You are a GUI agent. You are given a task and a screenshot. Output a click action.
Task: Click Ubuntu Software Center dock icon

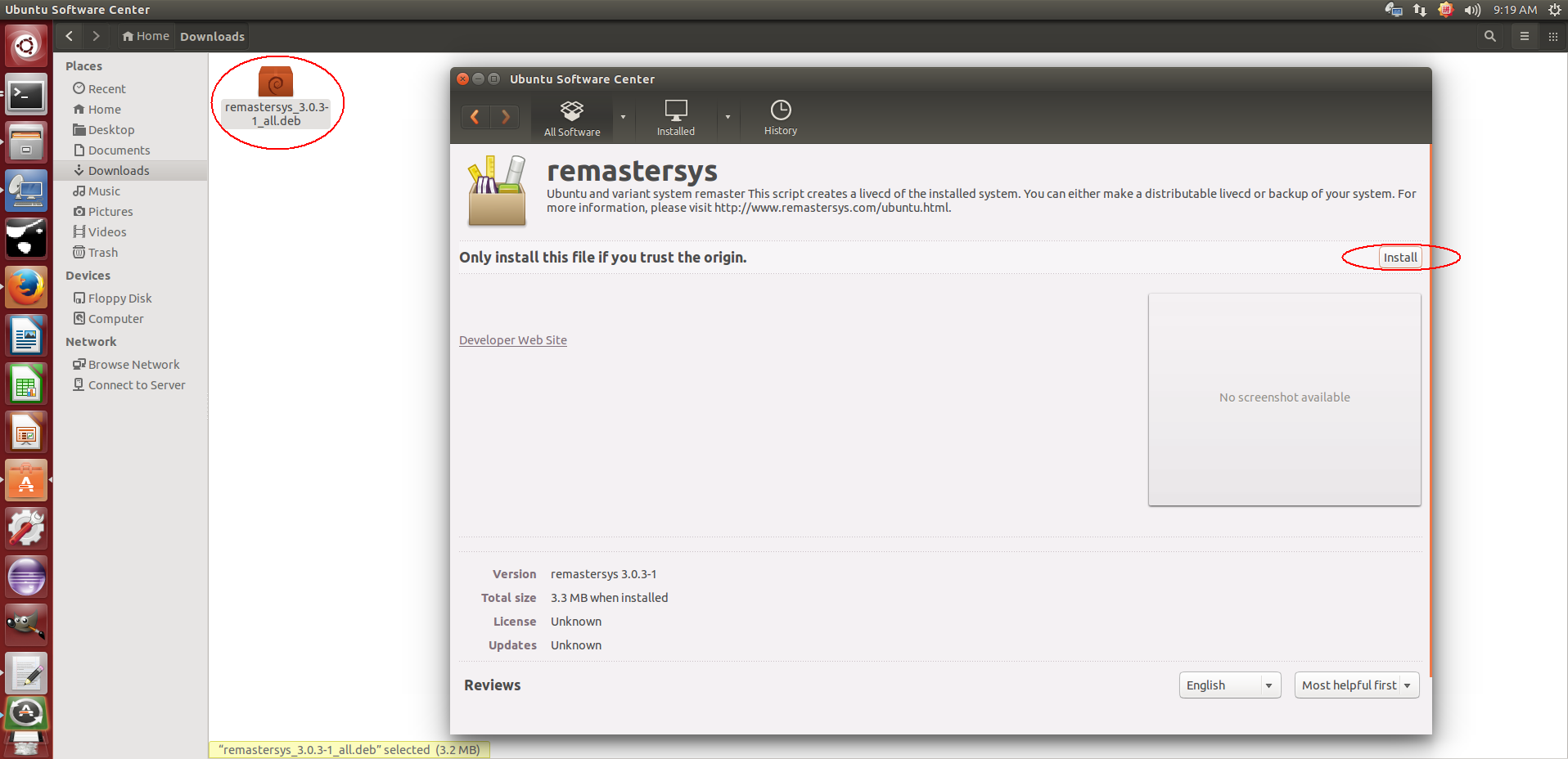click(26, 481)
